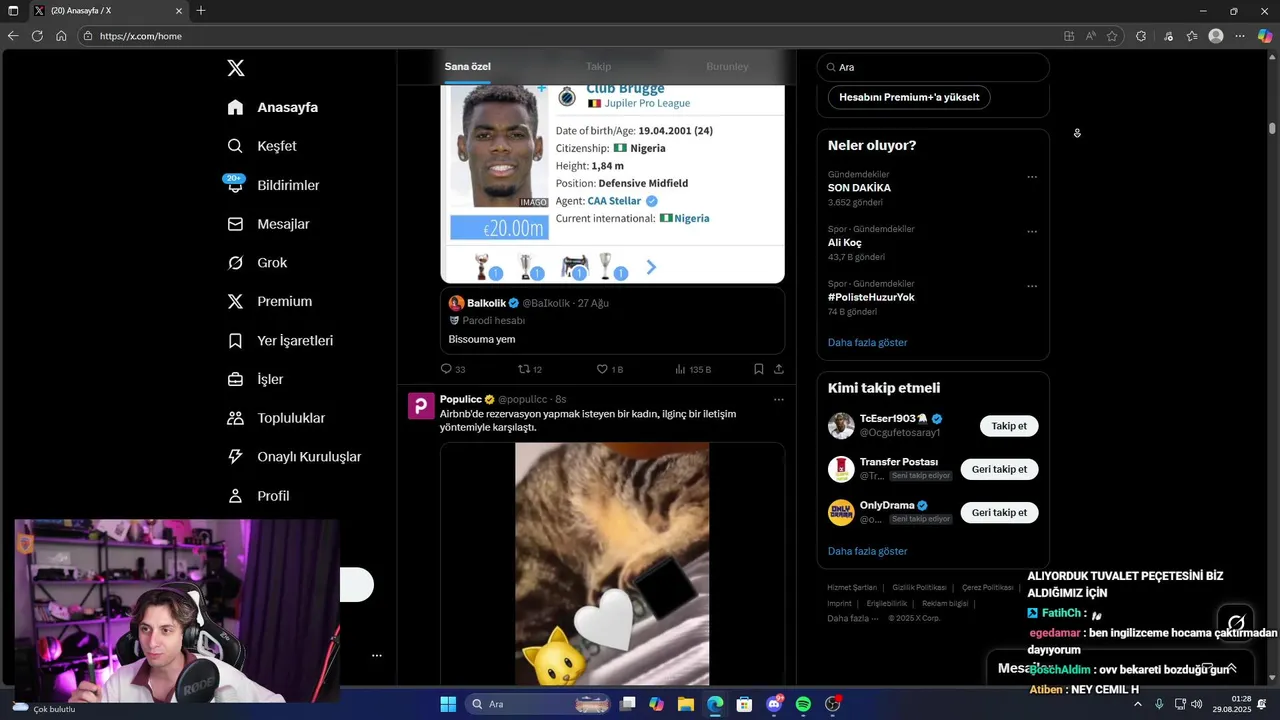The image size is (1280, 720).
Task: Open Premium from sidebar
Action: (x=269, y=301)
